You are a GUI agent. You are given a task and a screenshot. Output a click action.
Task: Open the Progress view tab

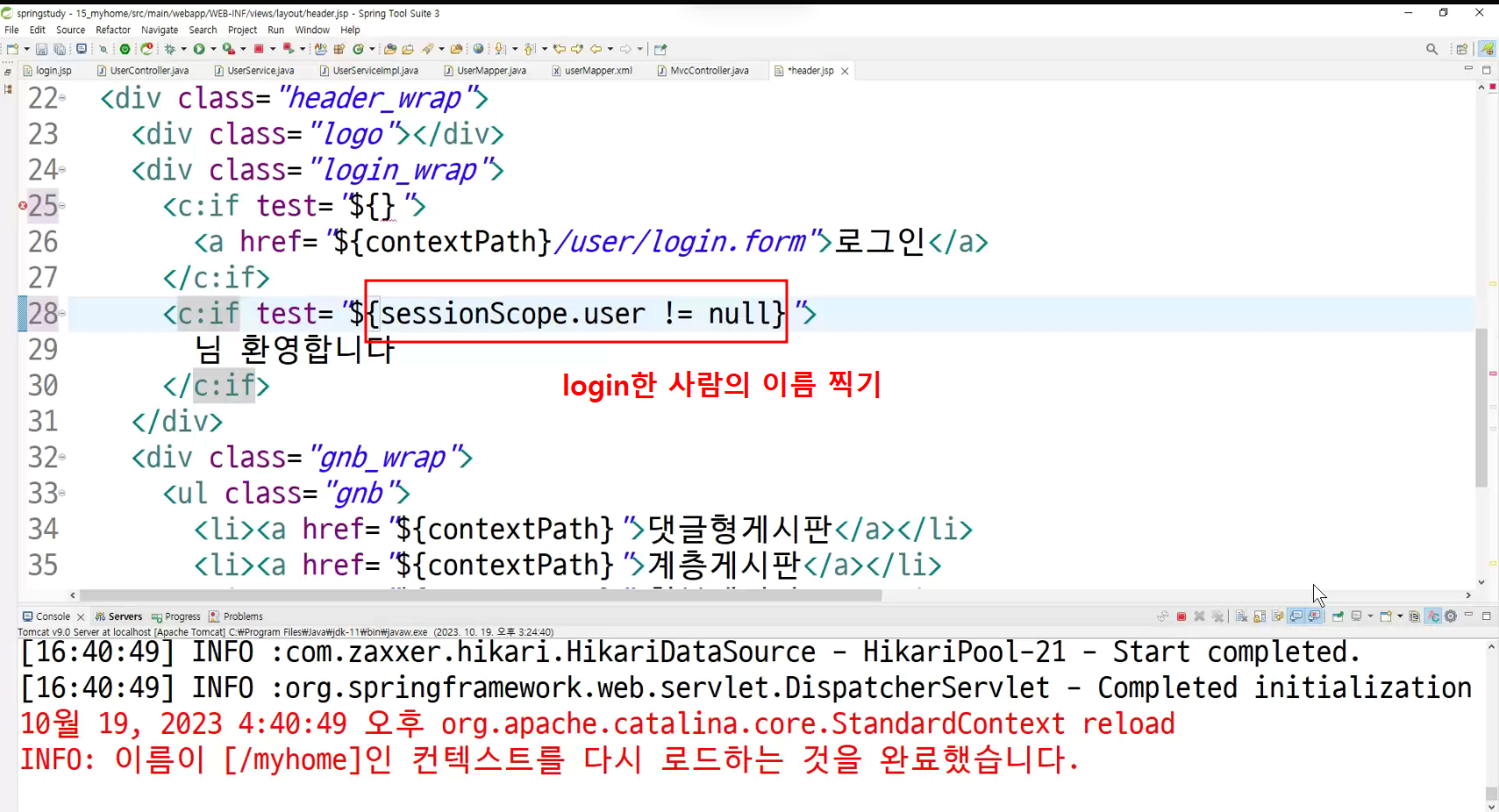point(176,616)
